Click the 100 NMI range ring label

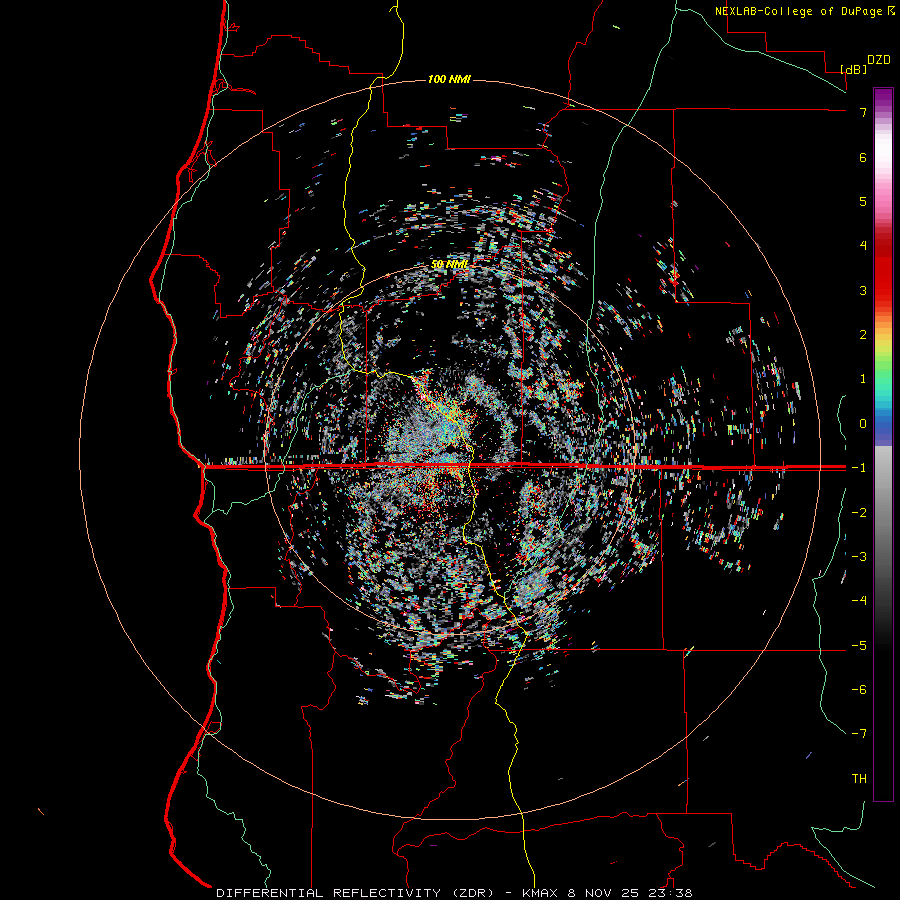tap(449, 79)
